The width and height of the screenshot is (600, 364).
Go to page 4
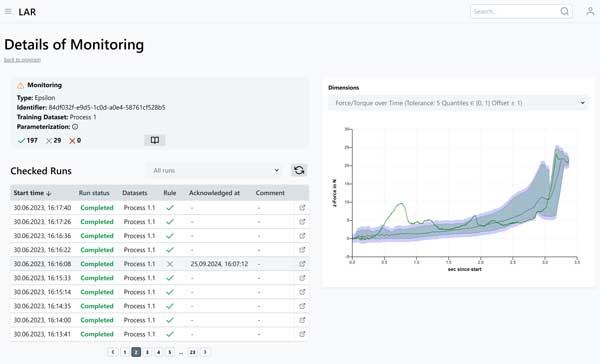click(x=158, y=352)
